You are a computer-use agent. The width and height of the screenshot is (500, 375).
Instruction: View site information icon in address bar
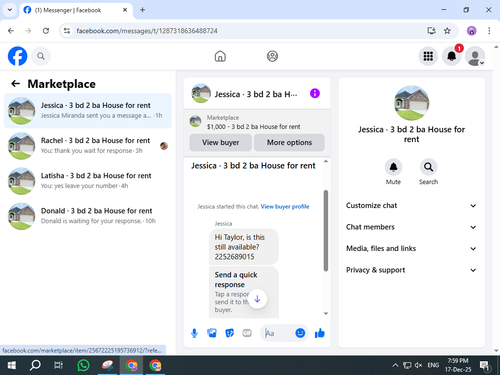point(67,31)
